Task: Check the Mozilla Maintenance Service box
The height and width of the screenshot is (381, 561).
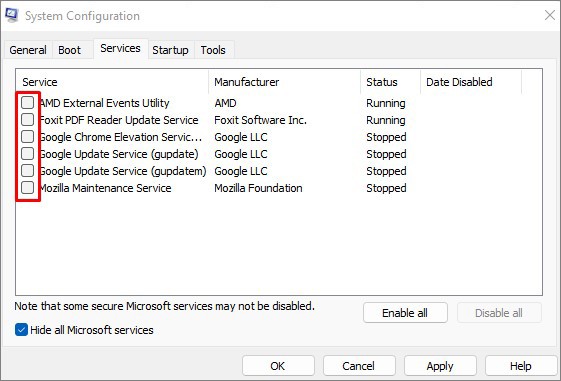Action: point(27,187)
